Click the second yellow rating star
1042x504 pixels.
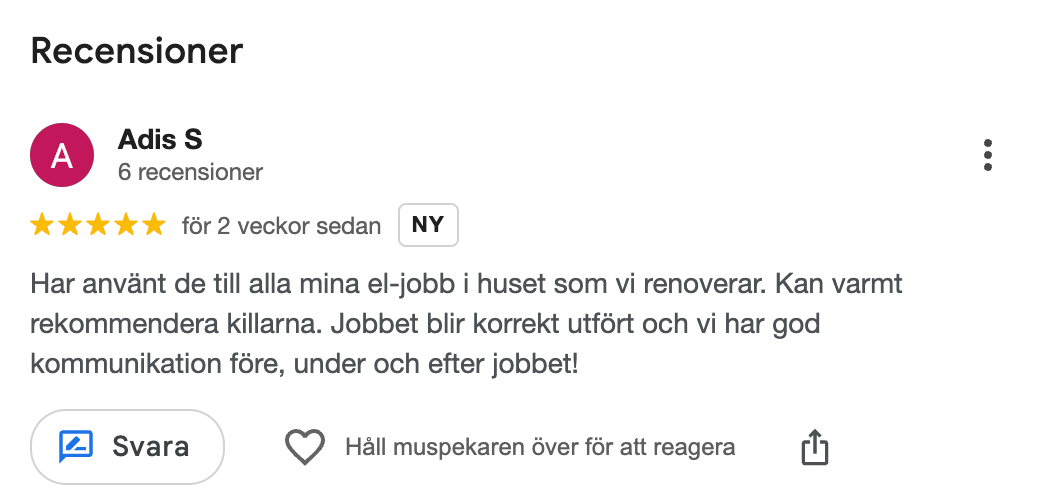[70, 225]
